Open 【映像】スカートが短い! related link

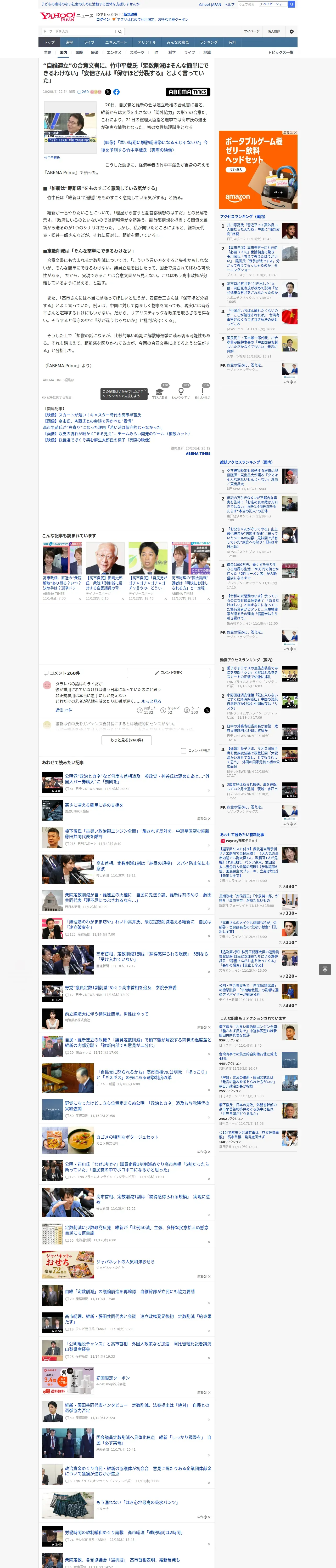(x=92, y=415)
